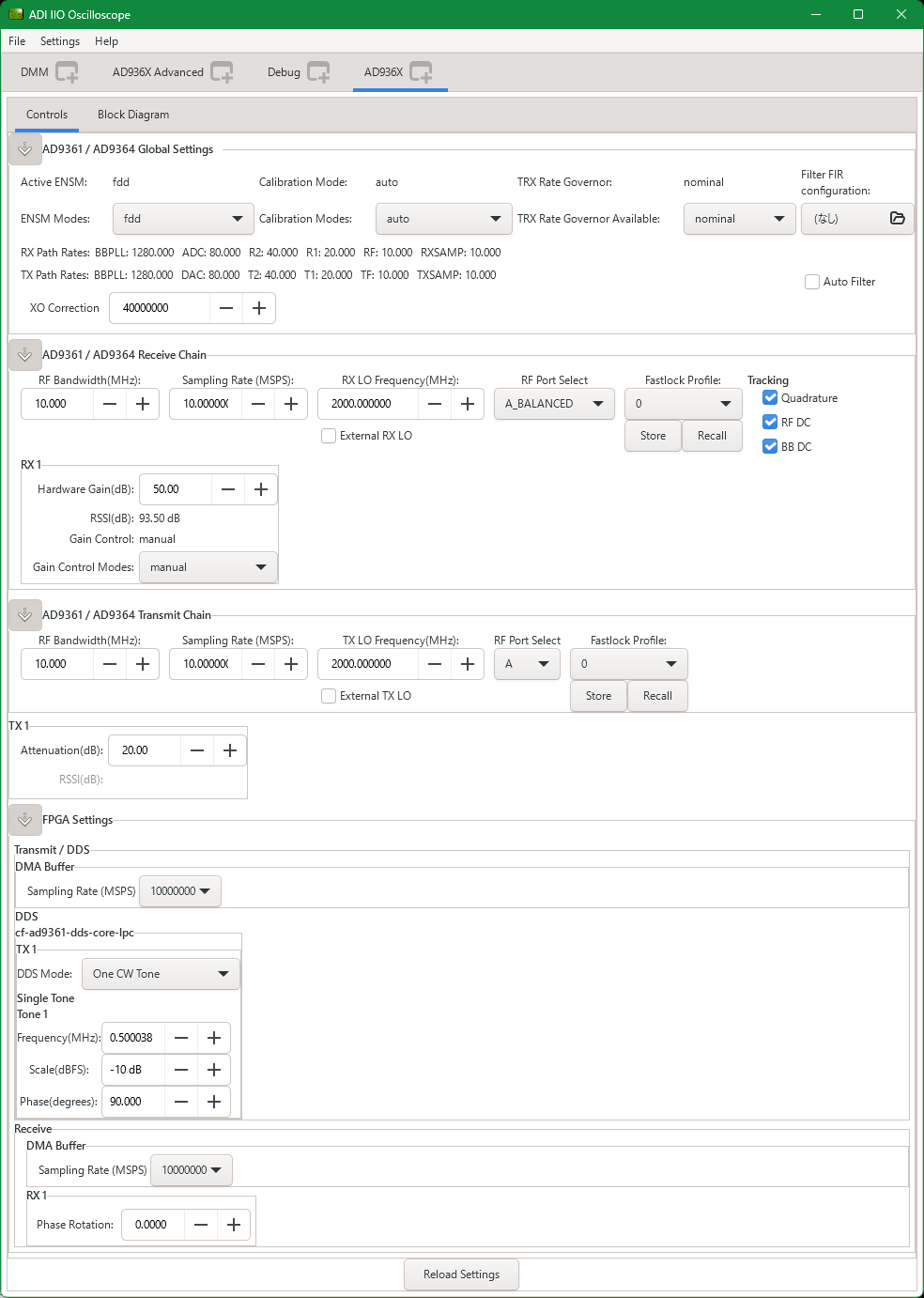
Task: Open the receive RF Port Select dropdown
Action: tap(554, 404)
